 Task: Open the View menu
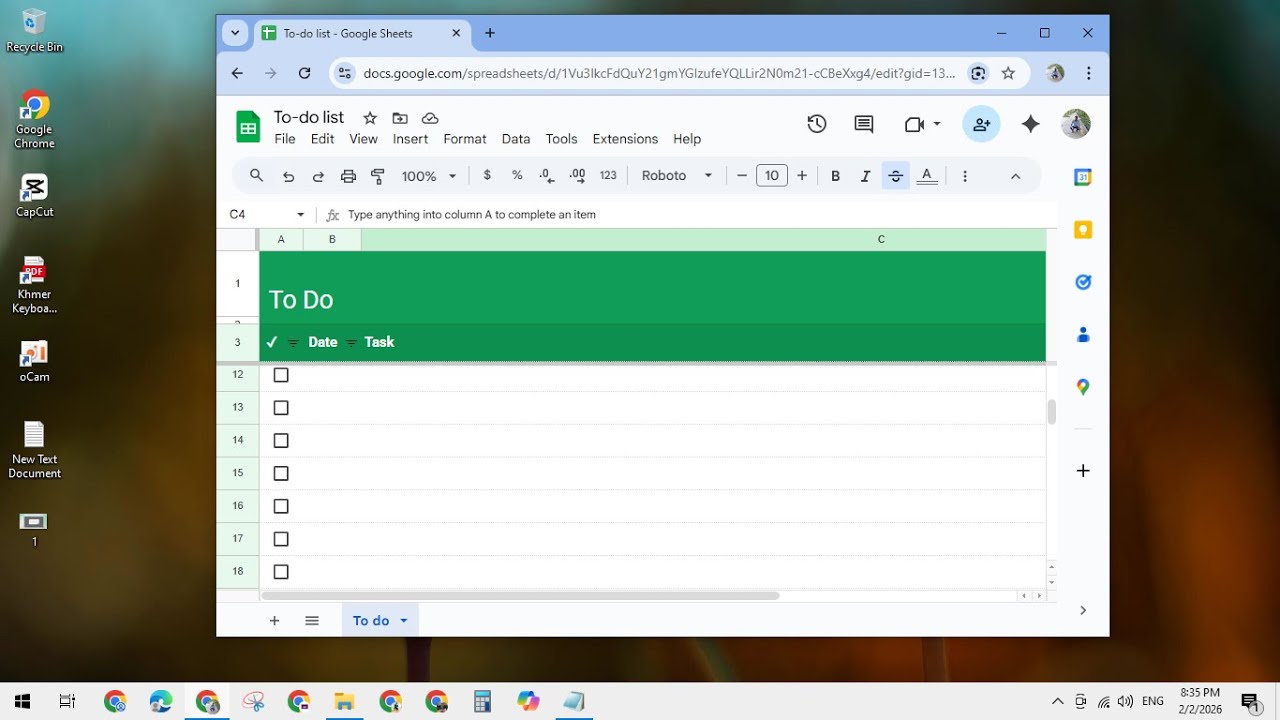click(x=363, y=139)
